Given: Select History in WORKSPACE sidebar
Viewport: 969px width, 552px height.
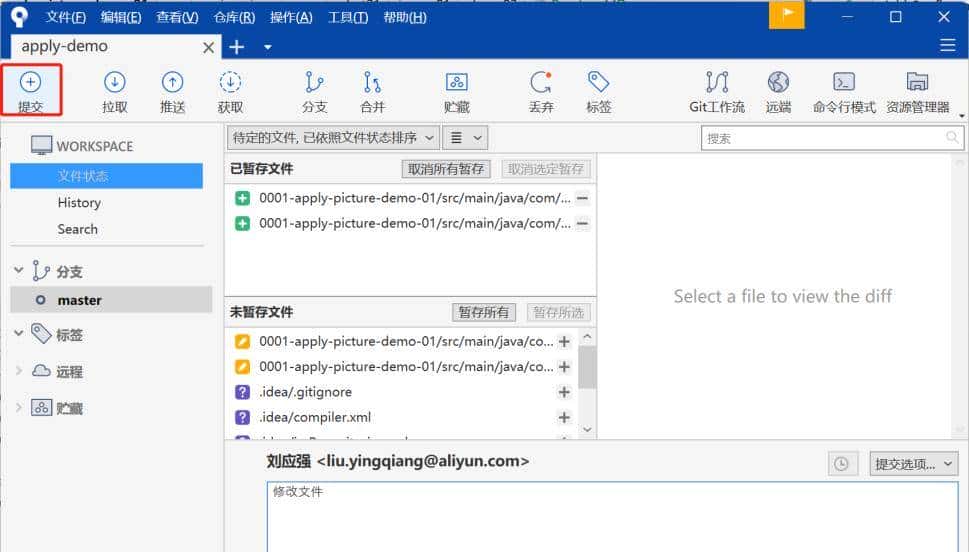Looking at the screenshot, I should pyautogui.click(x=79, y=203).
